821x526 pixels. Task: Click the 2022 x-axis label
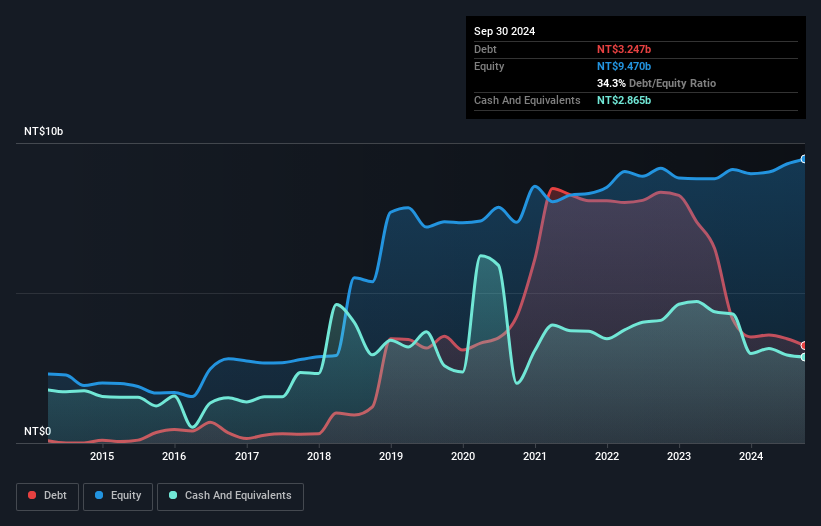[607, 456]
